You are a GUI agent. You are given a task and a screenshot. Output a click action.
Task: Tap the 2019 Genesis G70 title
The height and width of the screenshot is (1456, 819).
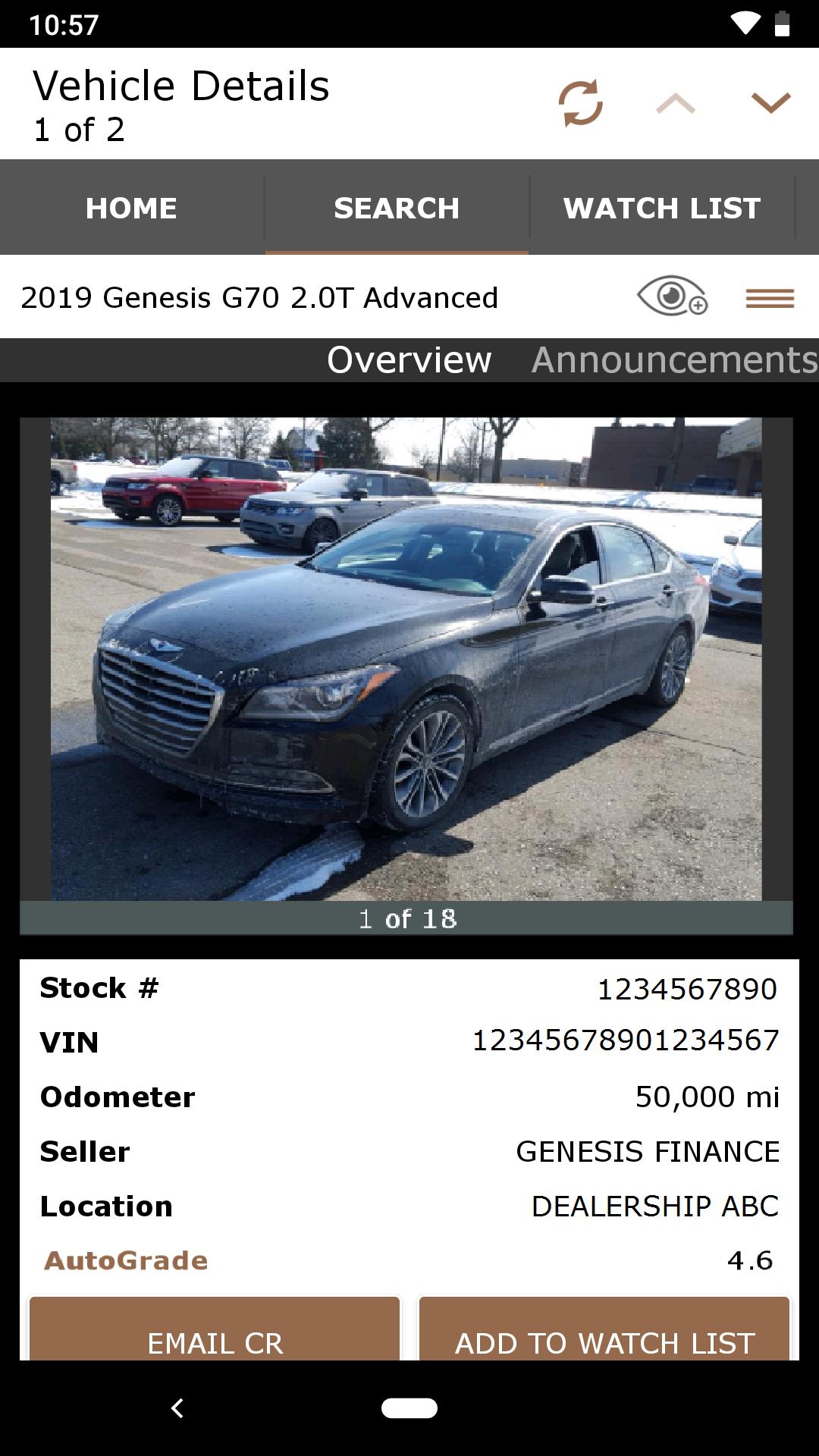[x=259, y=297]
